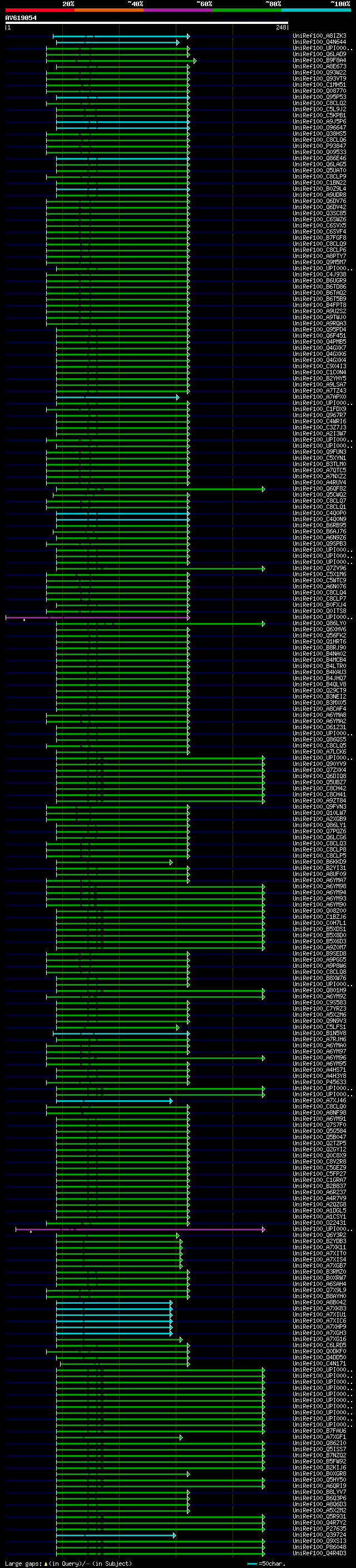The image size is (356, 1568).
Task: Select hit label UniRef100_O96647
Action: coord(319,128)
